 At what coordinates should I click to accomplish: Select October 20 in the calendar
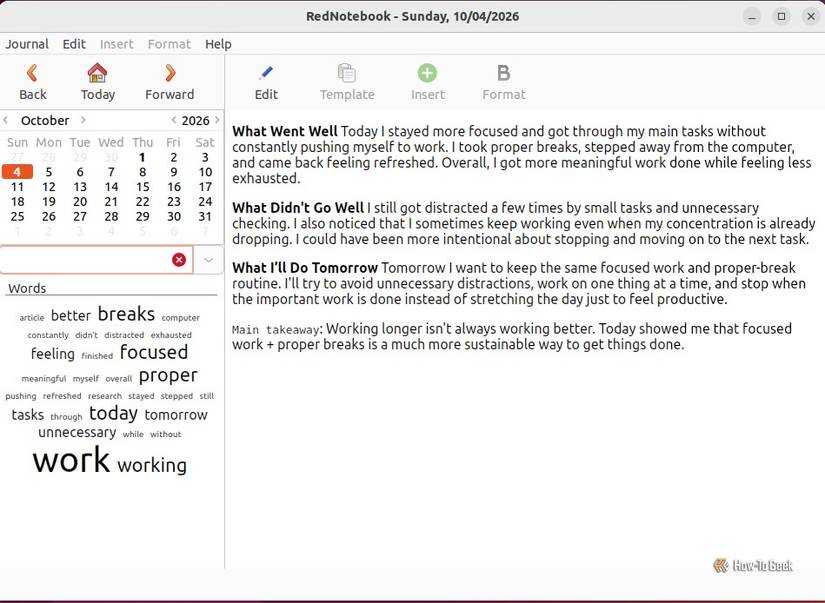(x=80, y=202)
